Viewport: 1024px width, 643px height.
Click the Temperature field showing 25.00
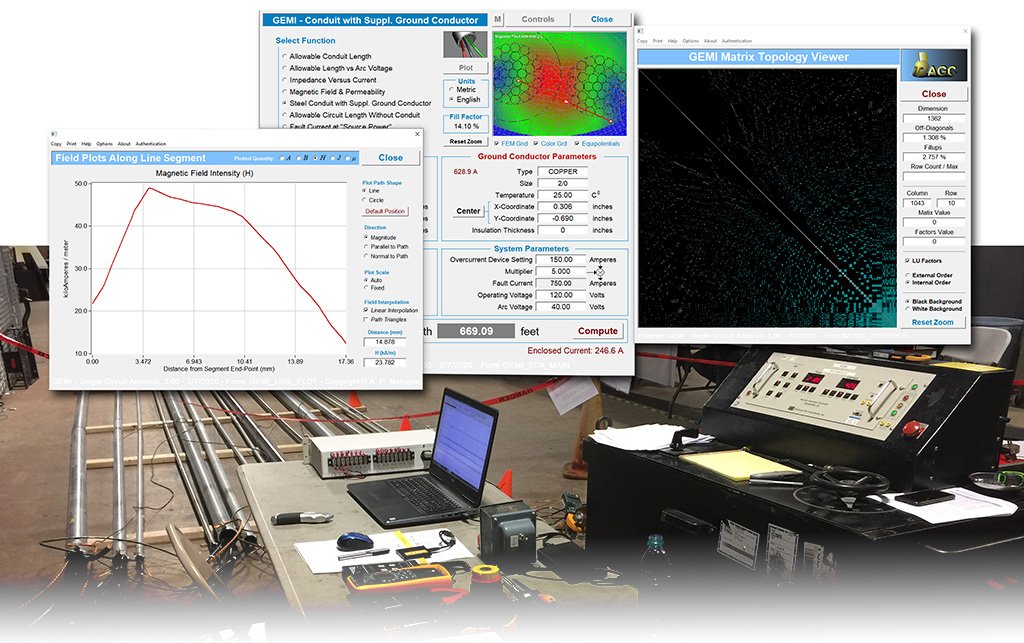coord(562,195)
